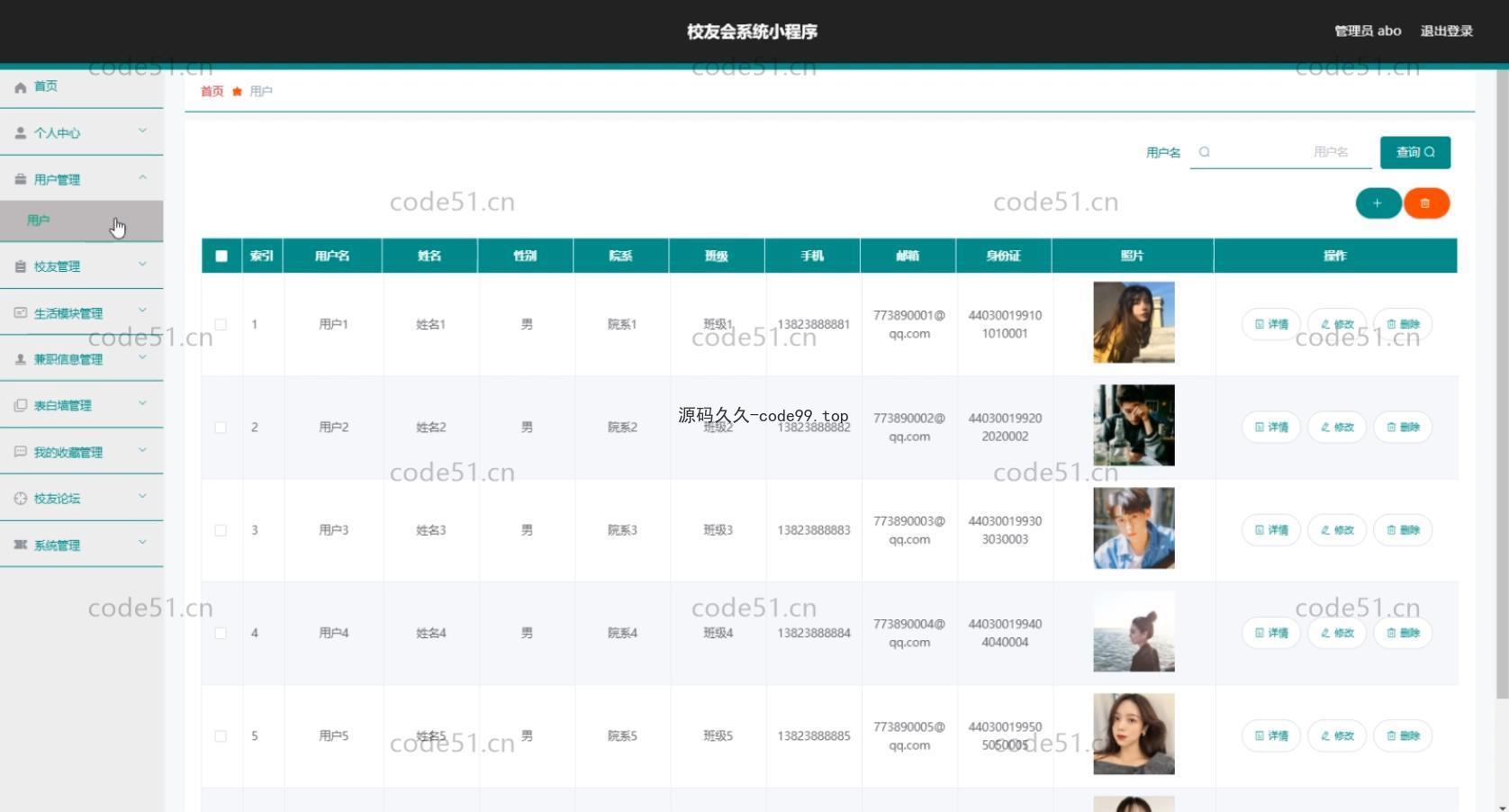Expand the 系统管理 menu chevron
The image size is (1509, 812).
pyautogui.click(x=142, y=544)
